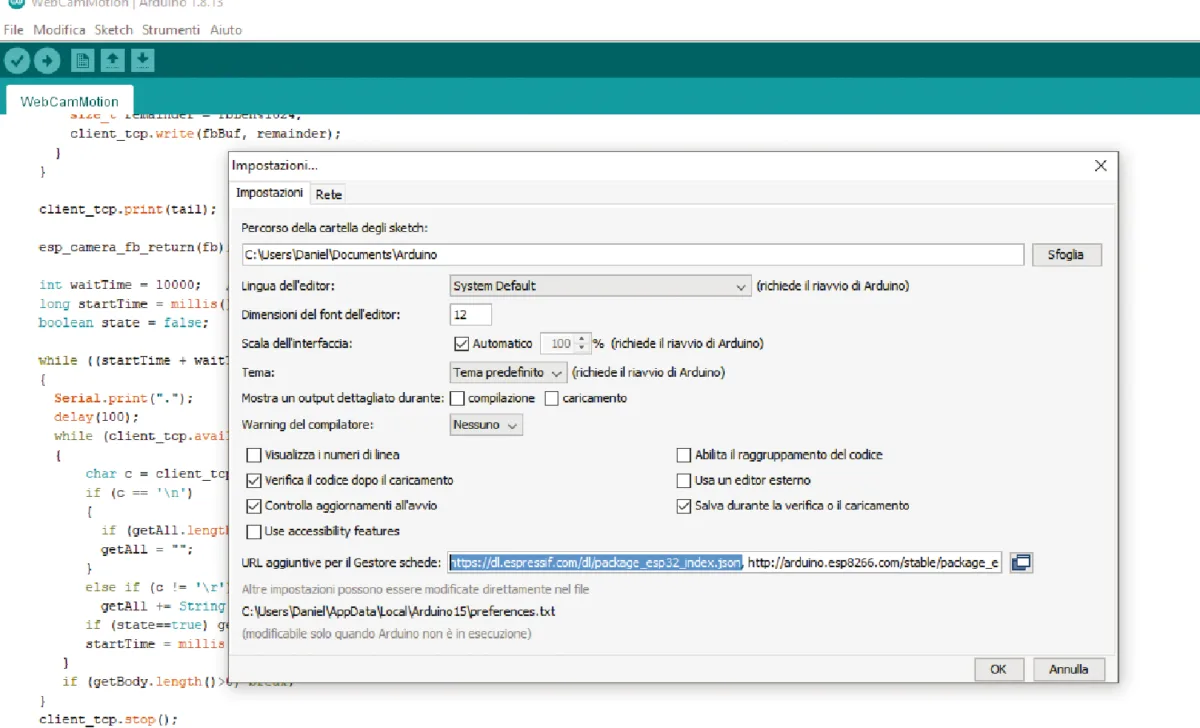Create a new sketch with New icon

83,62
